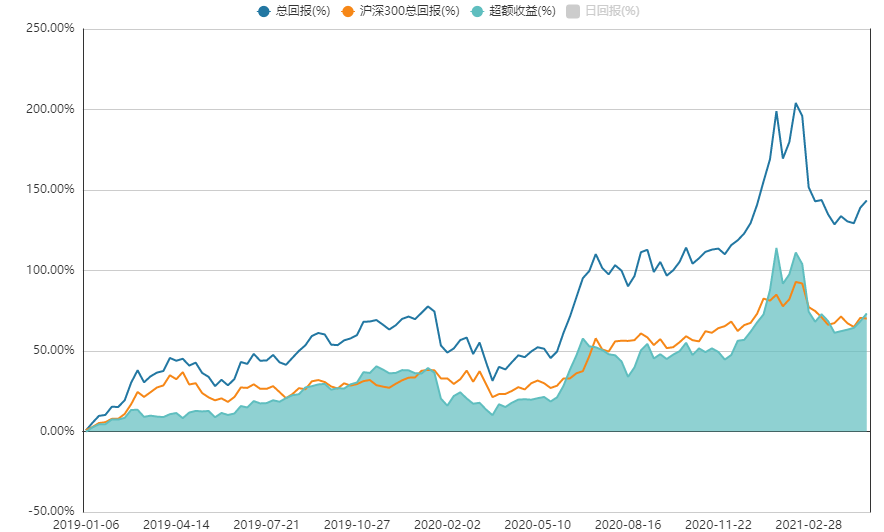Select the 100.00% y-axis label
The height and width of the screenshot is (532, 884).
click(x=50, y=270)
